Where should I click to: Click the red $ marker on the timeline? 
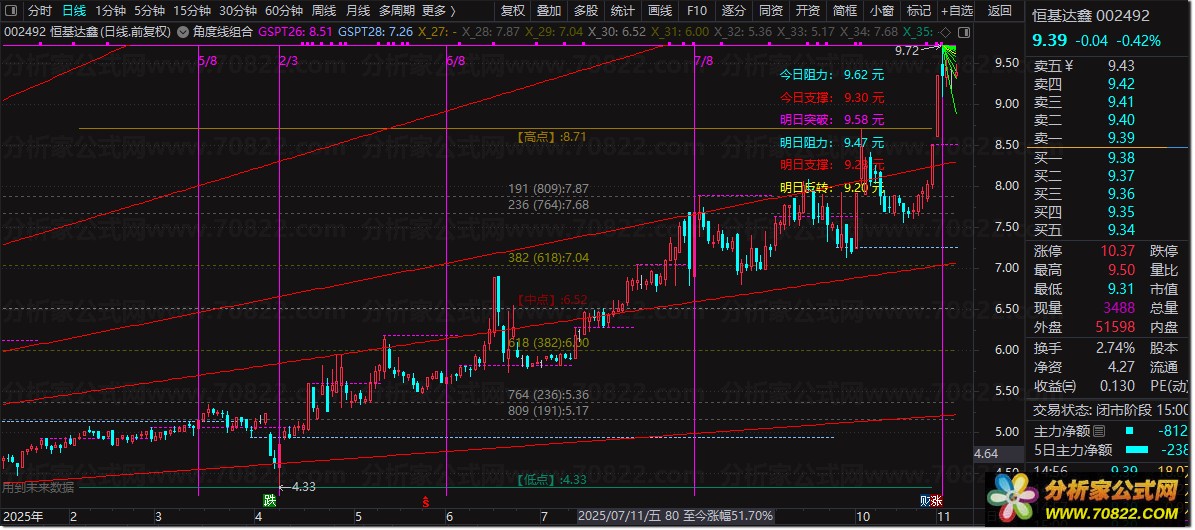coord(426,501)
